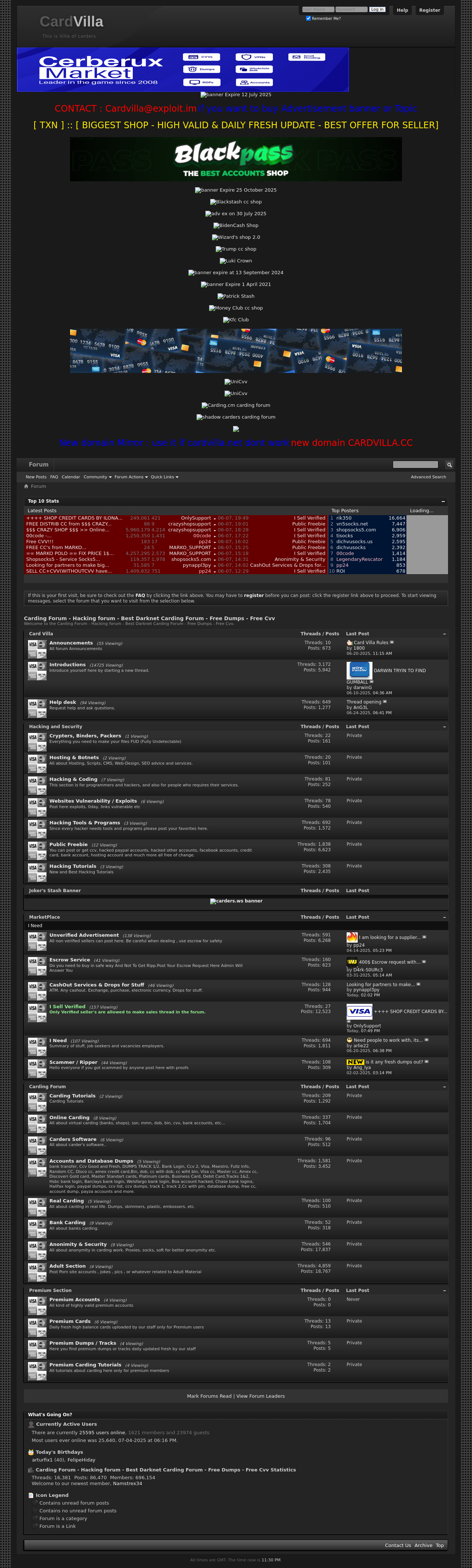This screenshot has width=472, height=1568.
Task: Click the forum status icon beside Announcements
Action: coord(37,649)
